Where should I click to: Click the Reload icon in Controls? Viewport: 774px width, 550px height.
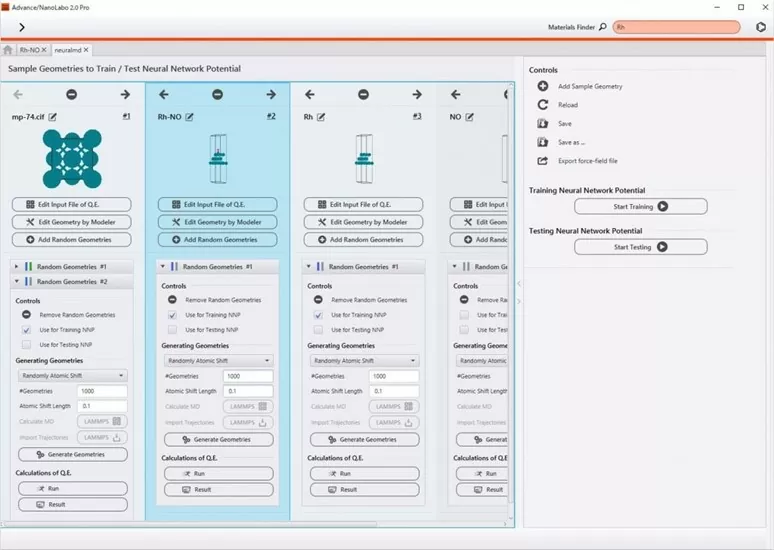click(542, 105)
